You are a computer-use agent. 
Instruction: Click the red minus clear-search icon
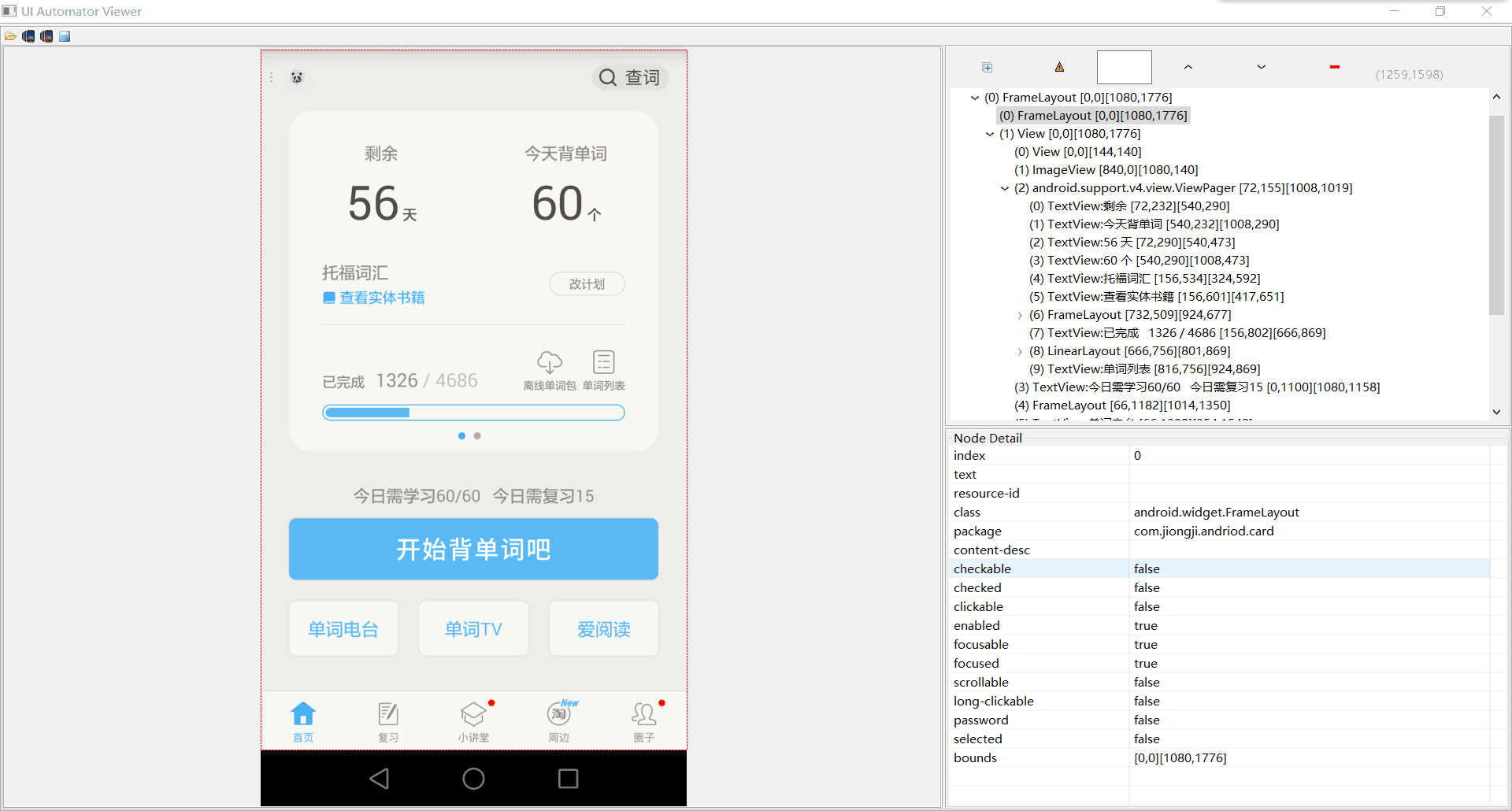(x=1335, y=67)
